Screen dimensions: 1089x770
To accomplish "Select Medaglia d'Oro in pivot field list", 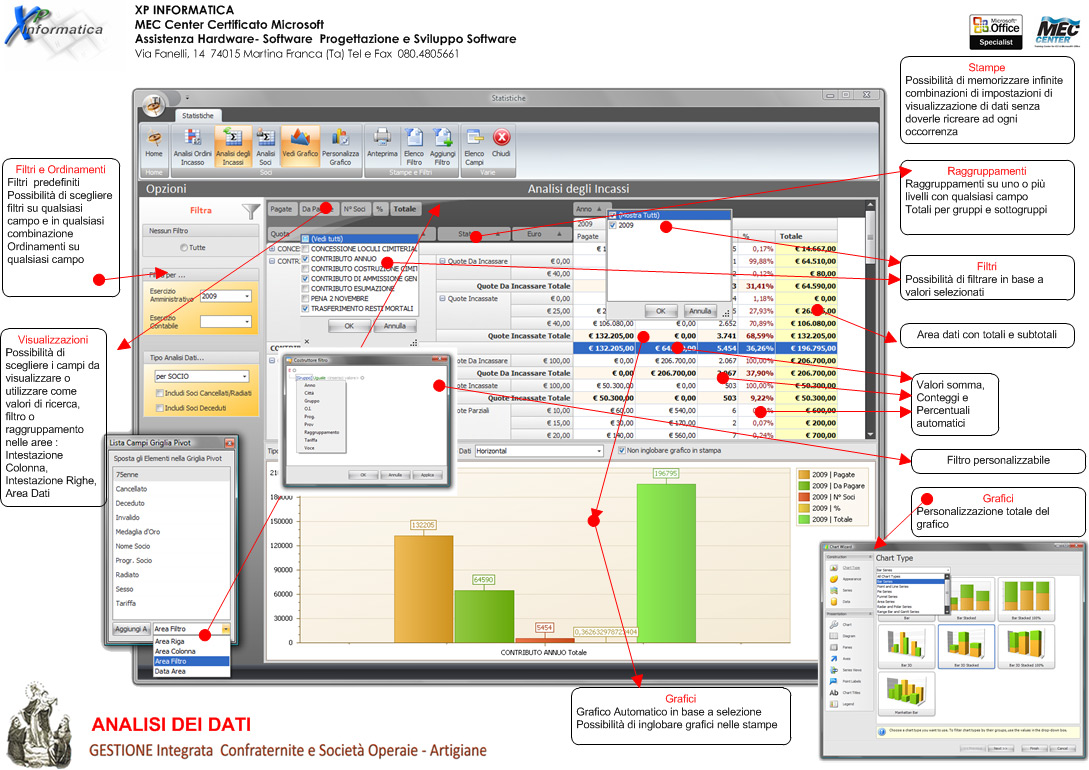I will 140,530.
